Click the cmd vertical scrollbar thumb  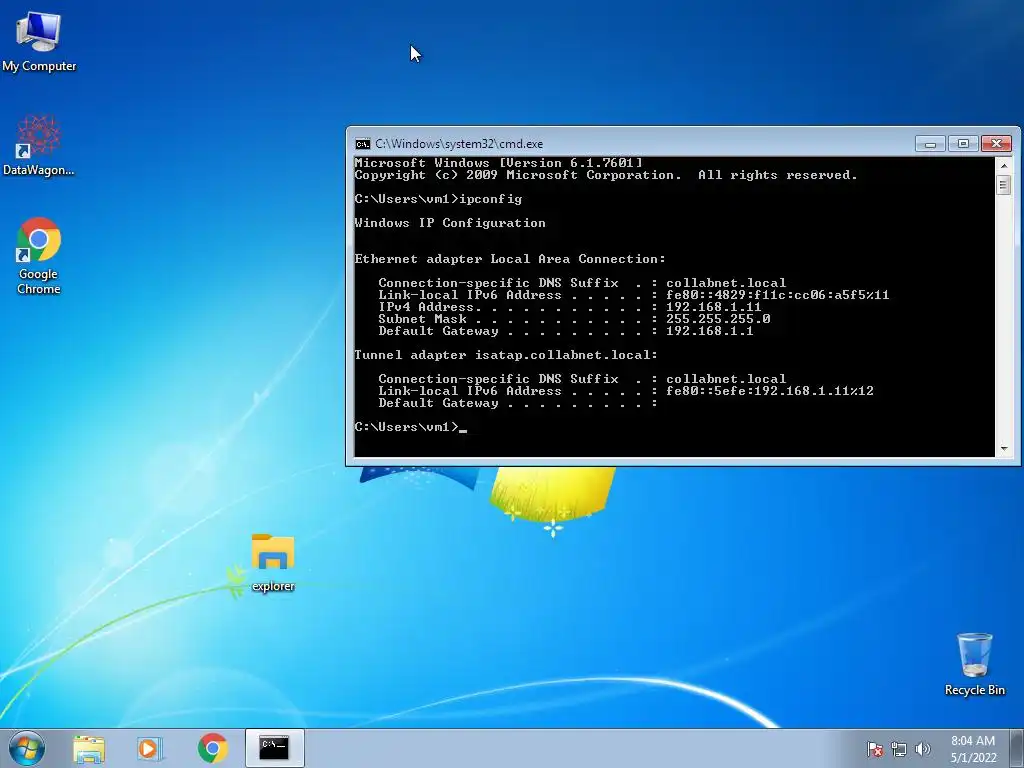click(x=1004, y=185)
